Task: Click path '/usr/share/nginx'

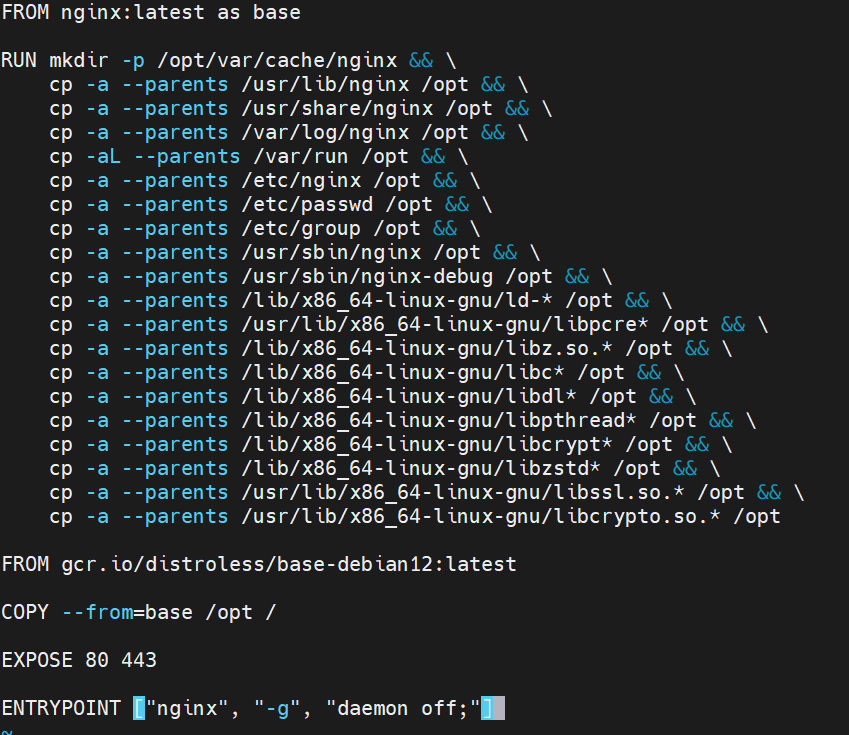Action: (337, 109)
